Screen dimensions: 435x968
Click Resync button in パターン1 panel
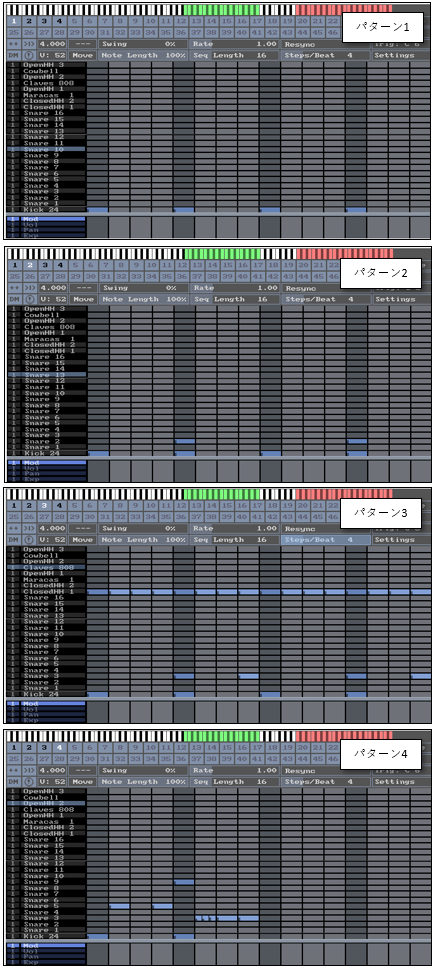326,44
